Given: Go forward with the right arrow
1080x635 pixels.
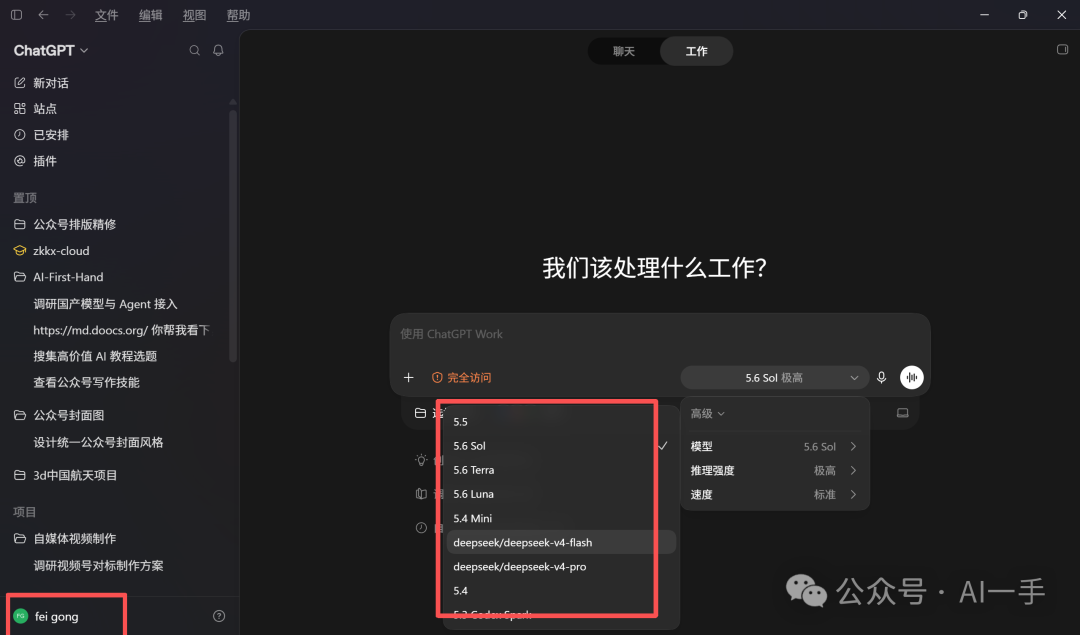Looking at the screenshot, I should pos(70,14).
